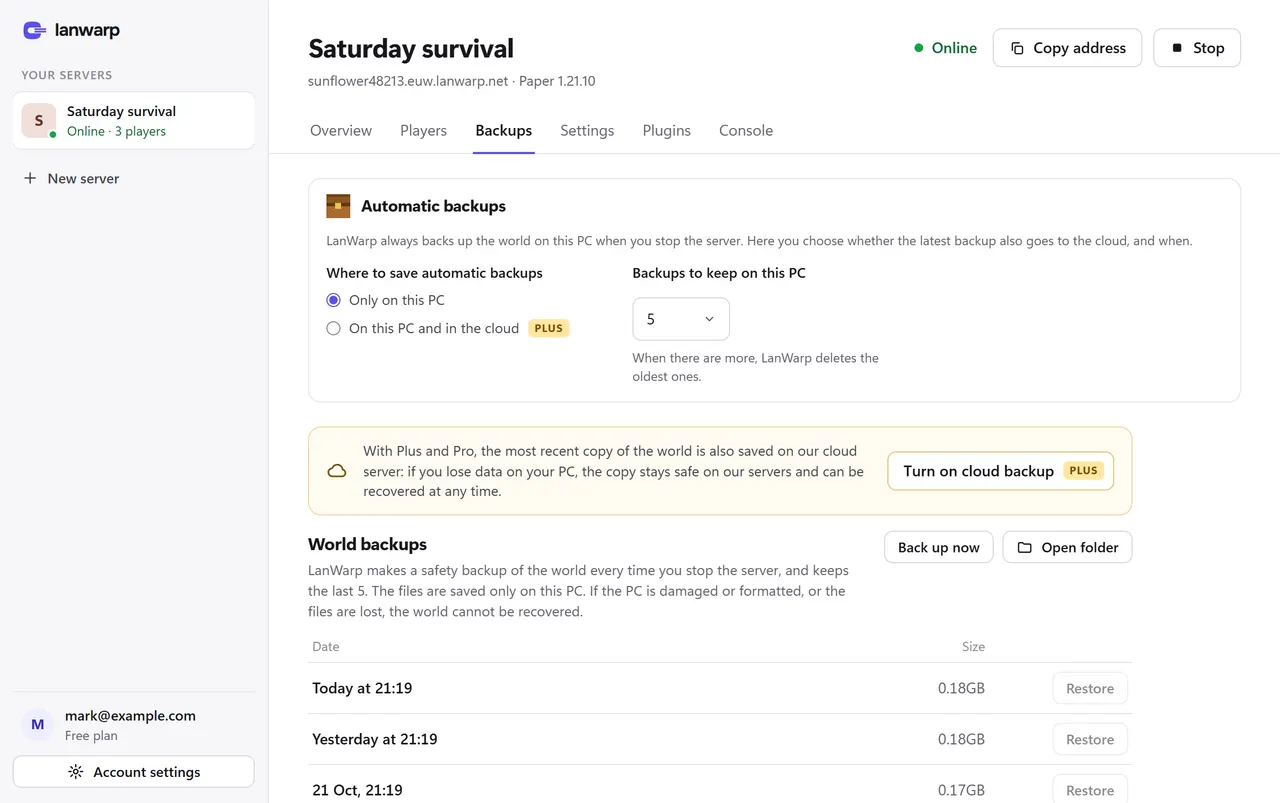The width and height of the screenshot is (1280, 803).
Task: Click the stop square icon
Action: click(x=1177, y=48)
